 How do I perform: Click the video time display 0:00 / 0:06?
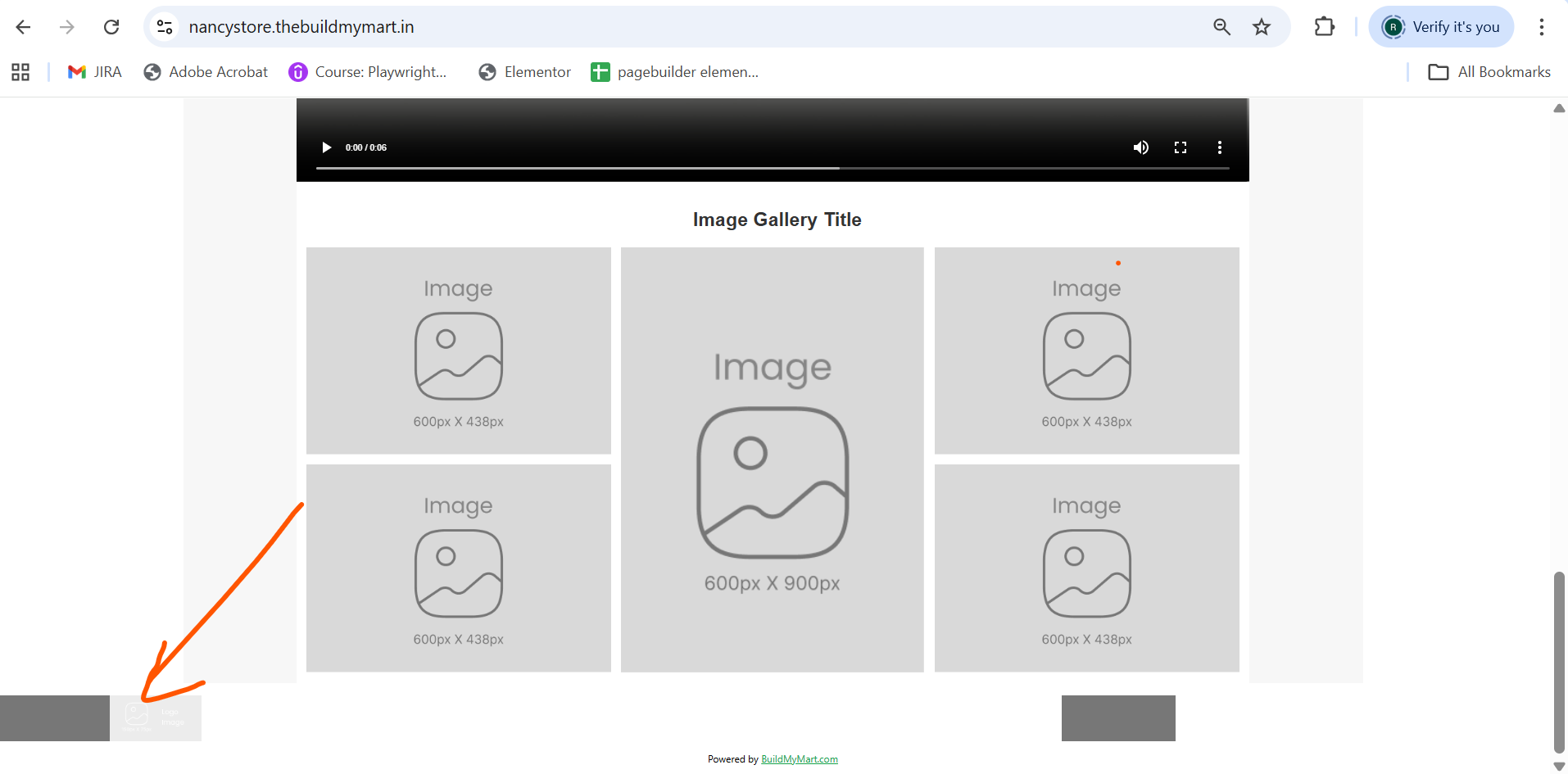(x=366, y=147)
